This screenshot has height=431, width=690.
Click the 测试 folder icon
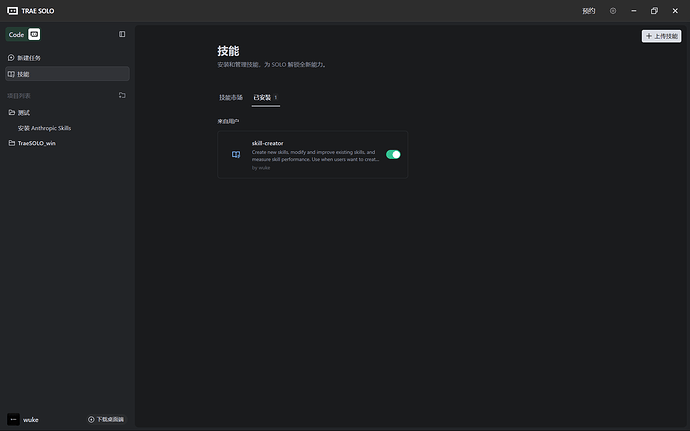pyautogui.click(x=11, y=112)
